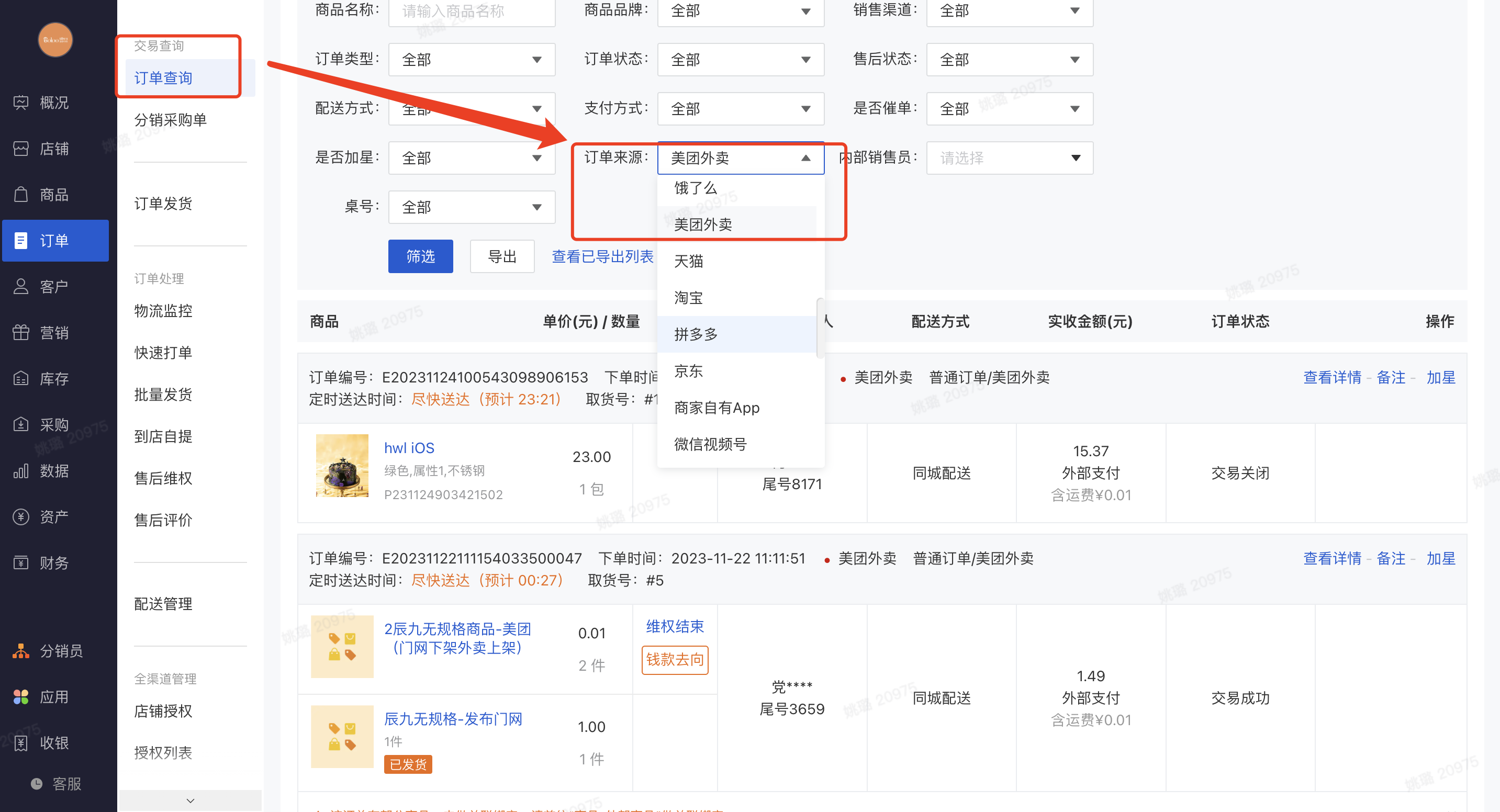Viewport: 1500px width, 812px height.
Task: Click the 商品名称 input field
Action: [471, 11]
